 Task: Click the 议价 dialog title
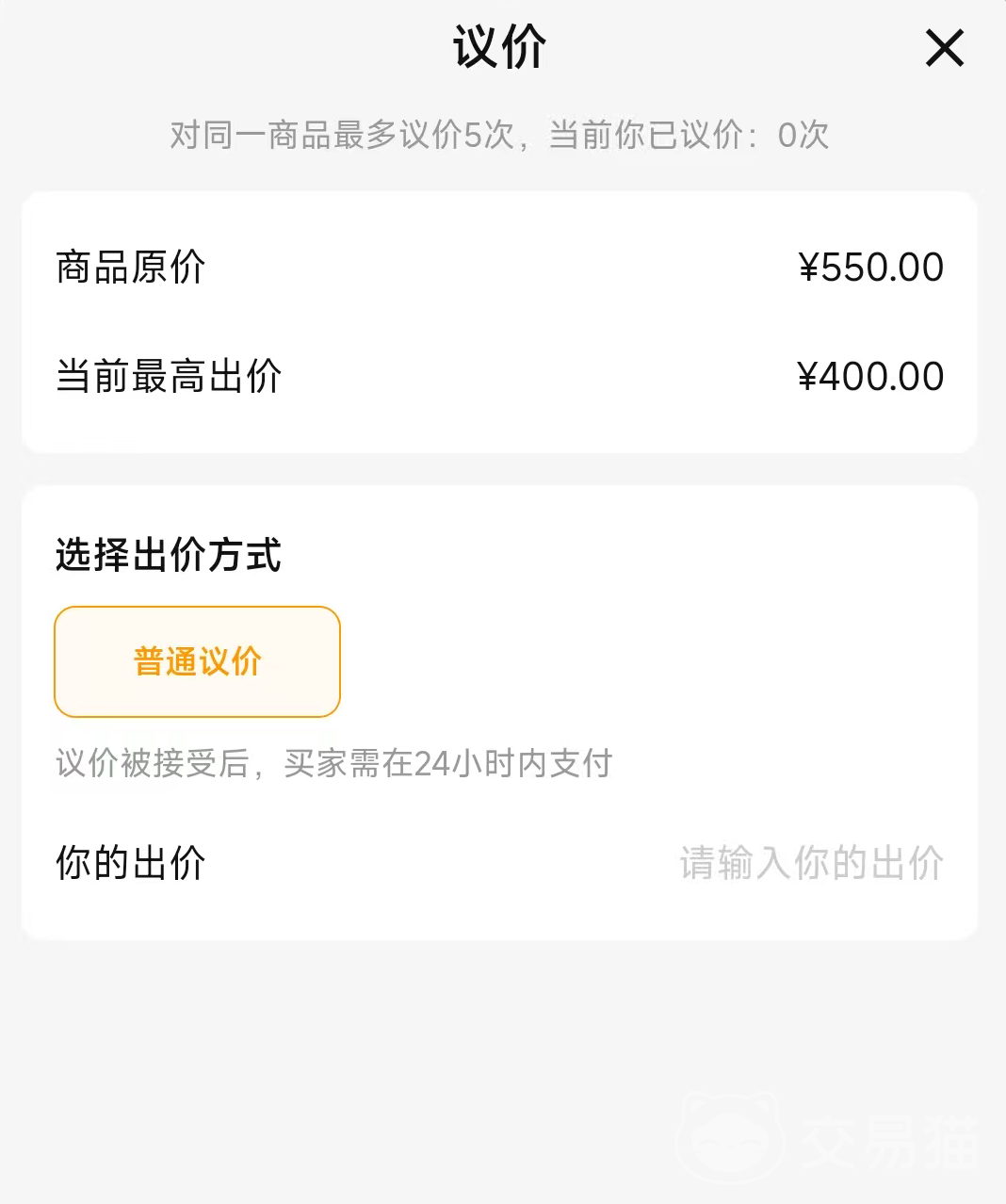(499, 47)
